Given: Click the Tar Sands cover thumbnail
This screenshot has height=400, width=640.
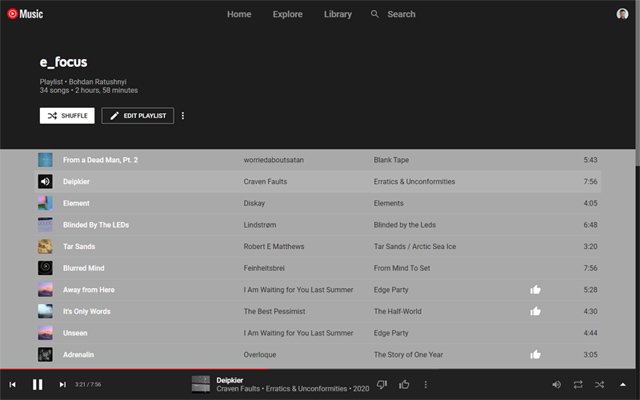Looking at the screenshot, I should tap(45, 247).
